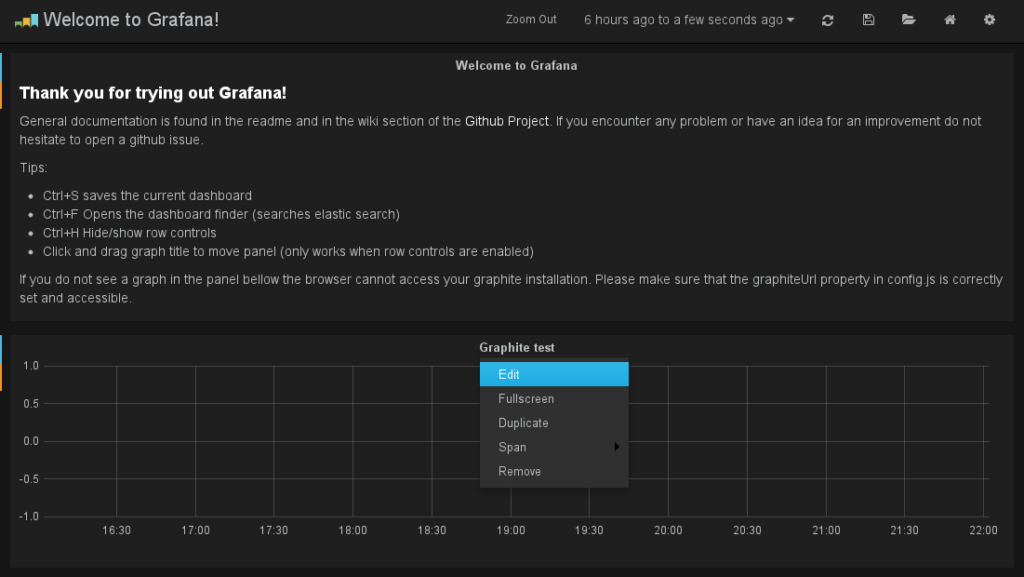Open dashboard search via the folder icon
Viewport: 1024px width, 577px height.
[908, 20]
